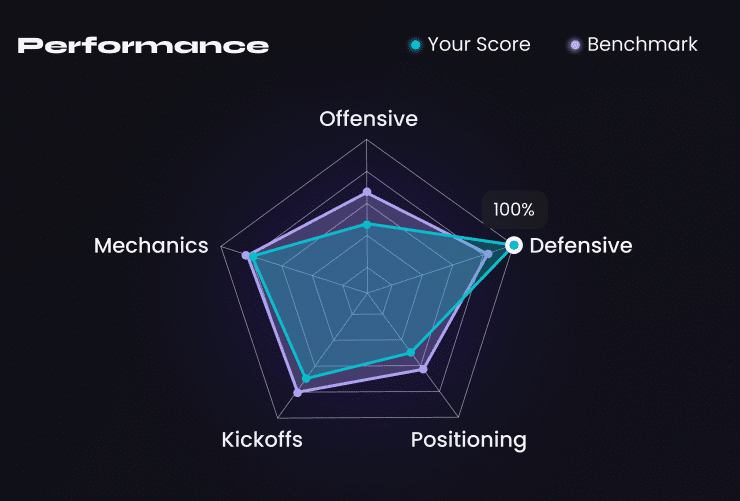Viewport: 740px width, 501px height.
Task: Select the Benchmark point on Offensive axis
Action: click(x=367, y=192)
